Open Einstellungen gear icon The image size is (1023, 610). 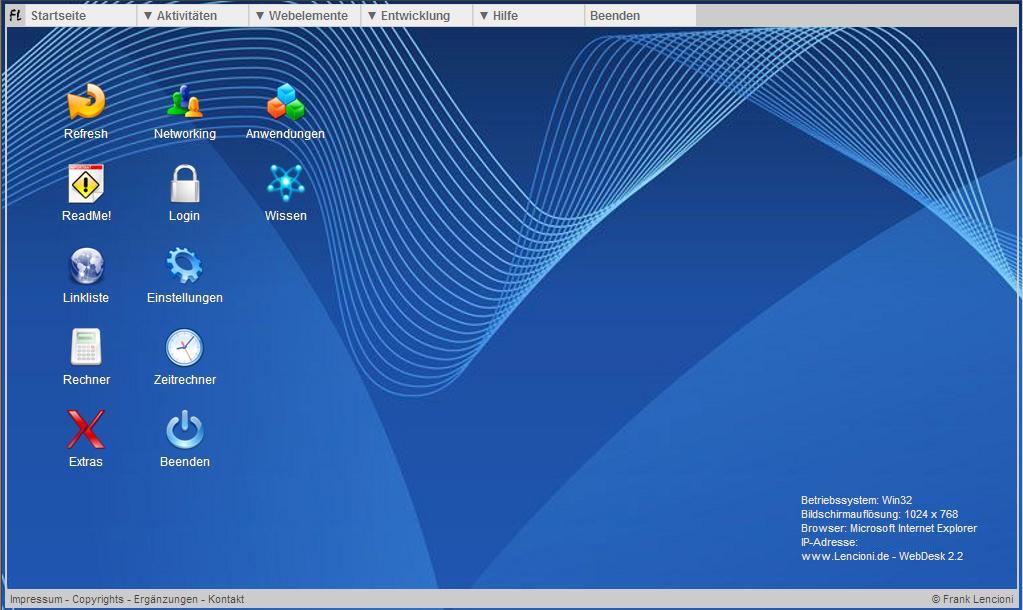[x=185, y=267]
